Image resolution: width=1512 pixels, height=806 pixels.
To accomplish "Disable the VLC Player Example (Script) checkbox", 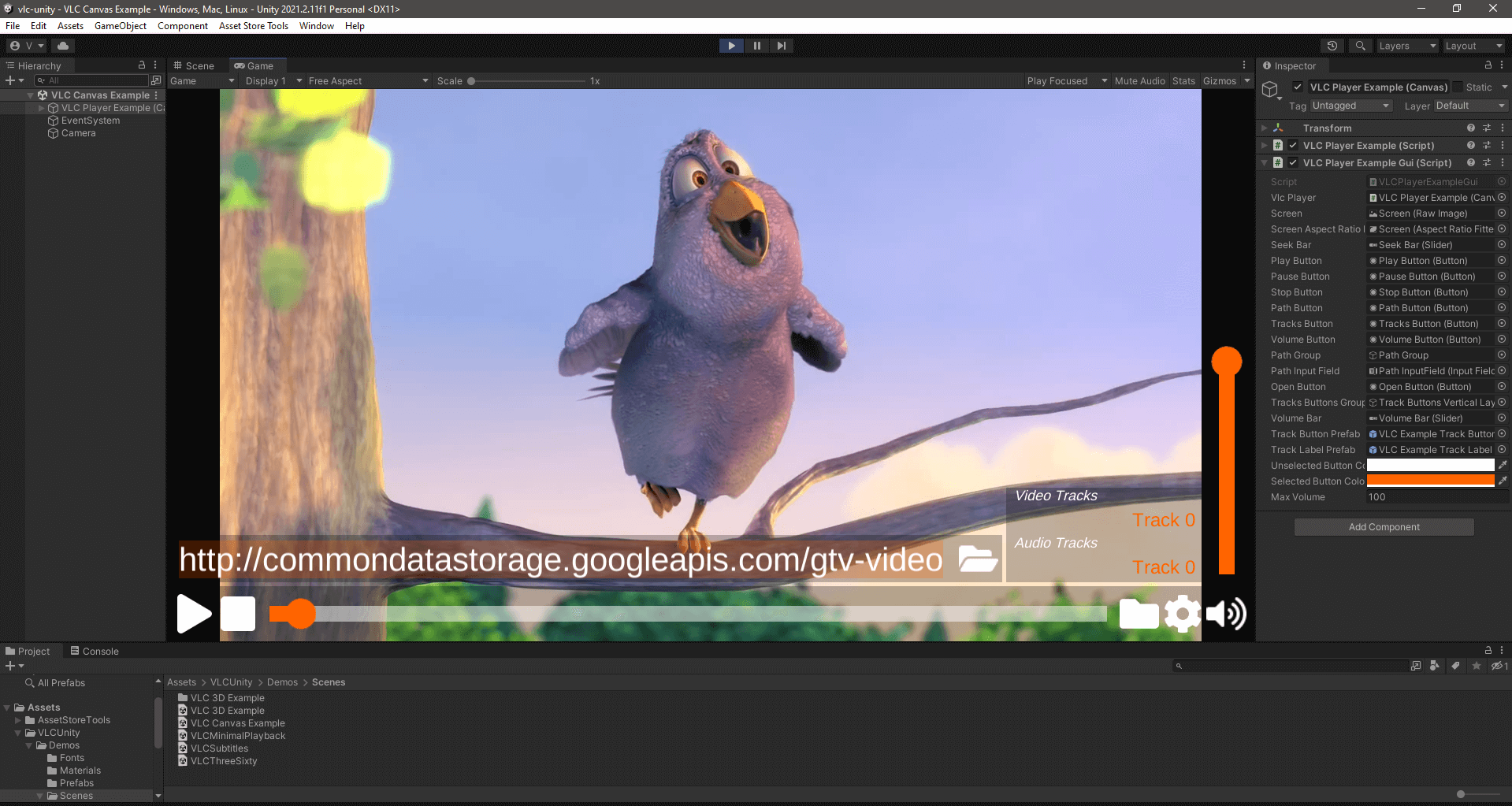I will click(1293, 145).
